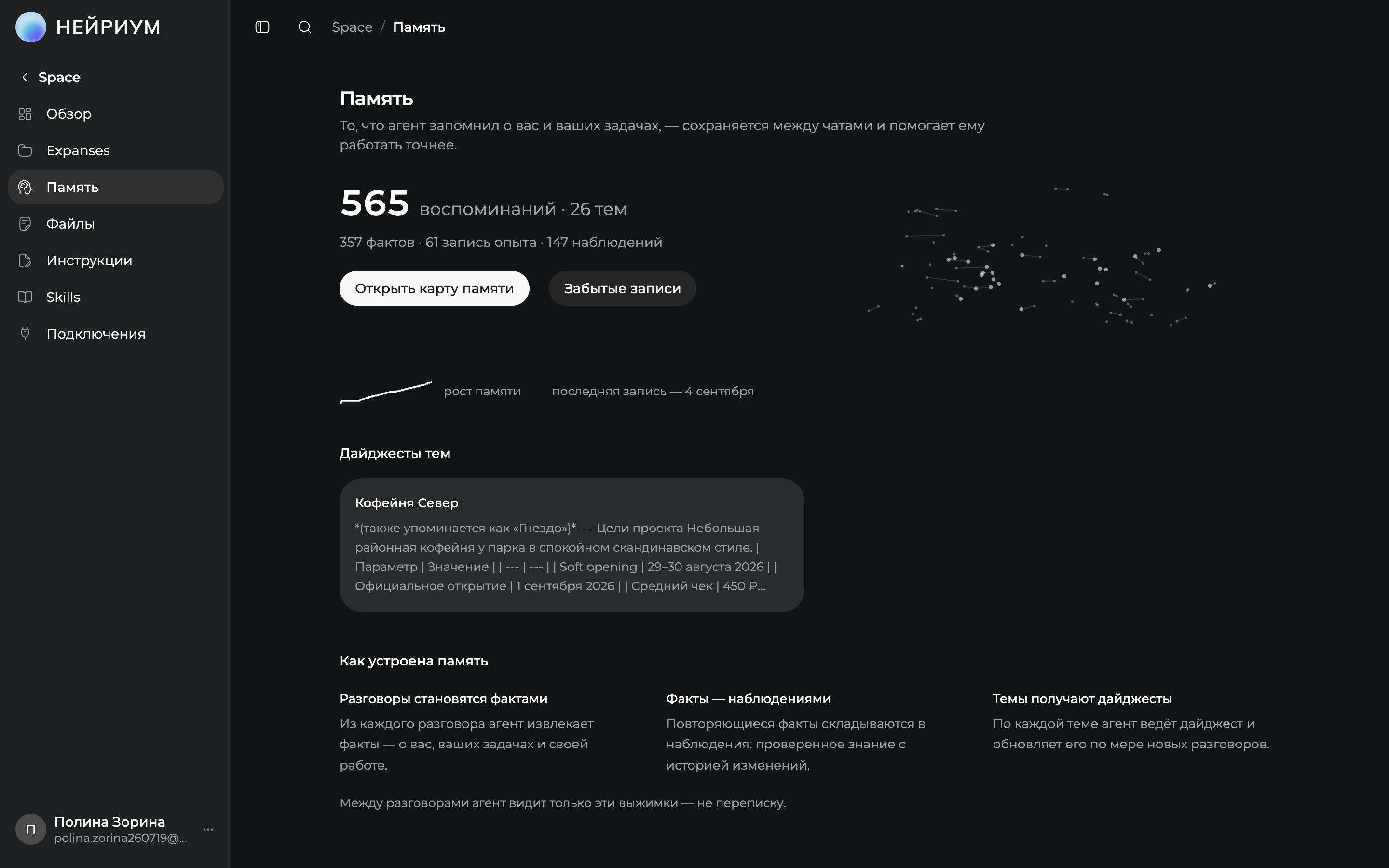1389x868 pixels.
Task: Open the Кофейня Север digest card
Action: click(572, 545)
